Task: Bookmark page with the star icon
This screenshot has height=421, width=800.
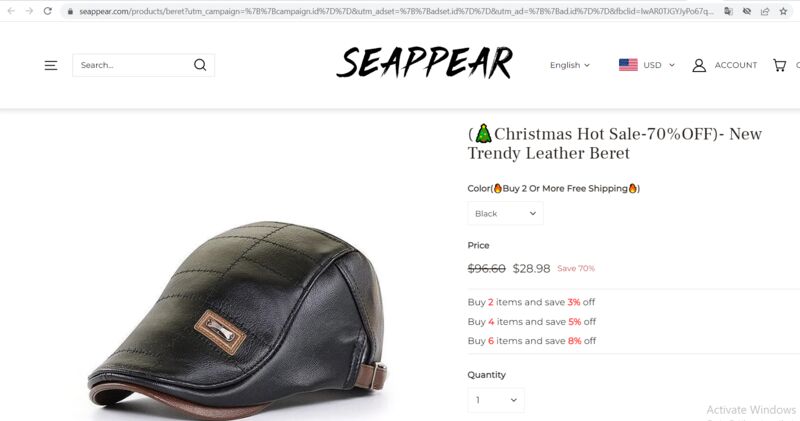Action: pos(783,11)
